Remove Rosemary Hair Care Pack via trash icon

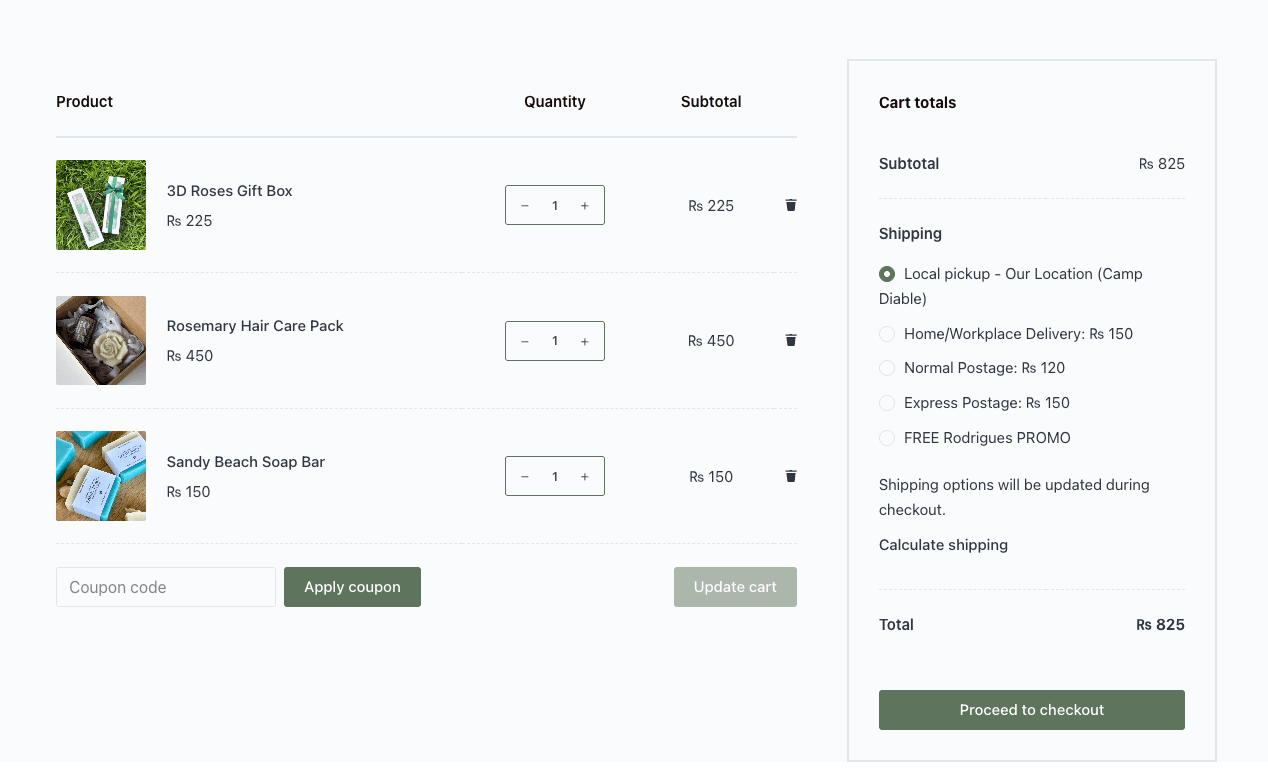click(791, 340)
